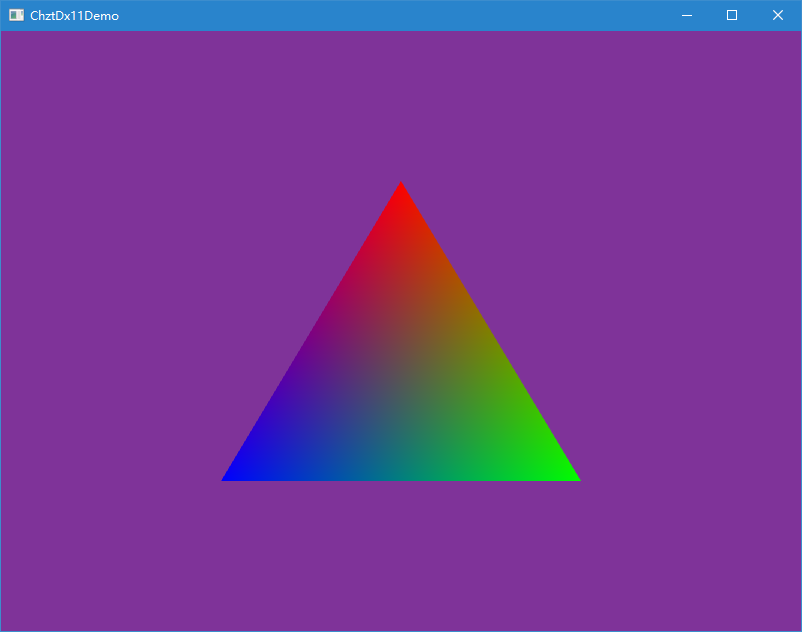Click the center of the gradient triangle
802x632 pixels.
pos(401,381)
